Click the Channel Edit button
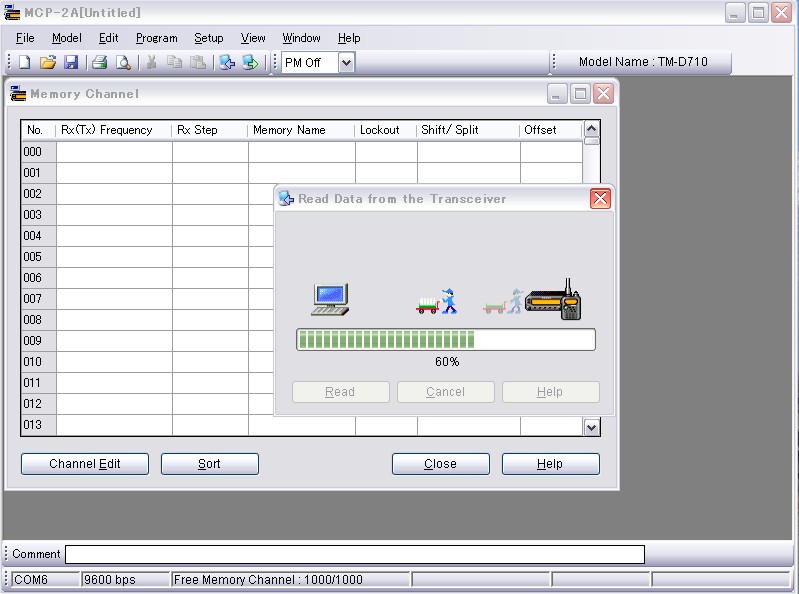 pos(85,464)
